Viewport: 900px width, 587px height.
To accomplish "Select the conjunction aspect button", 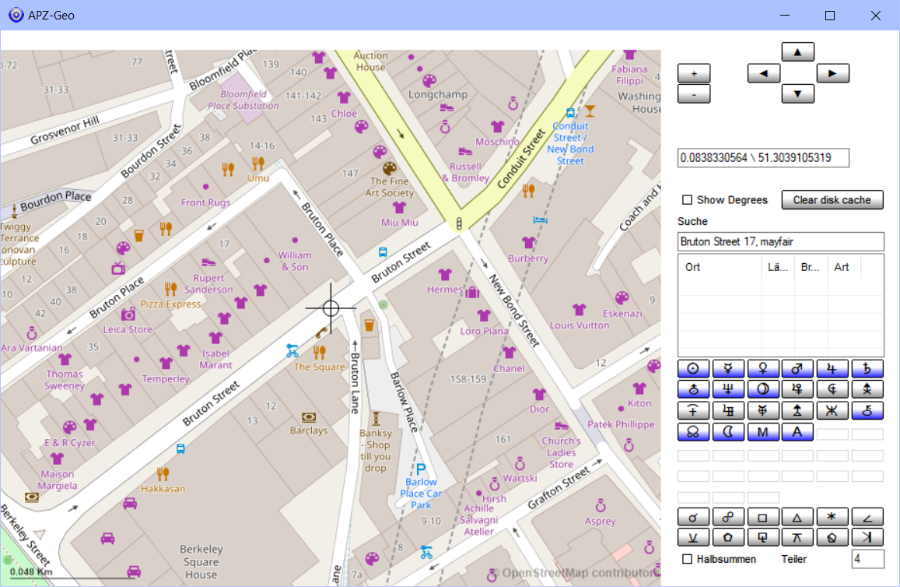I will click(x=693, y=517).
